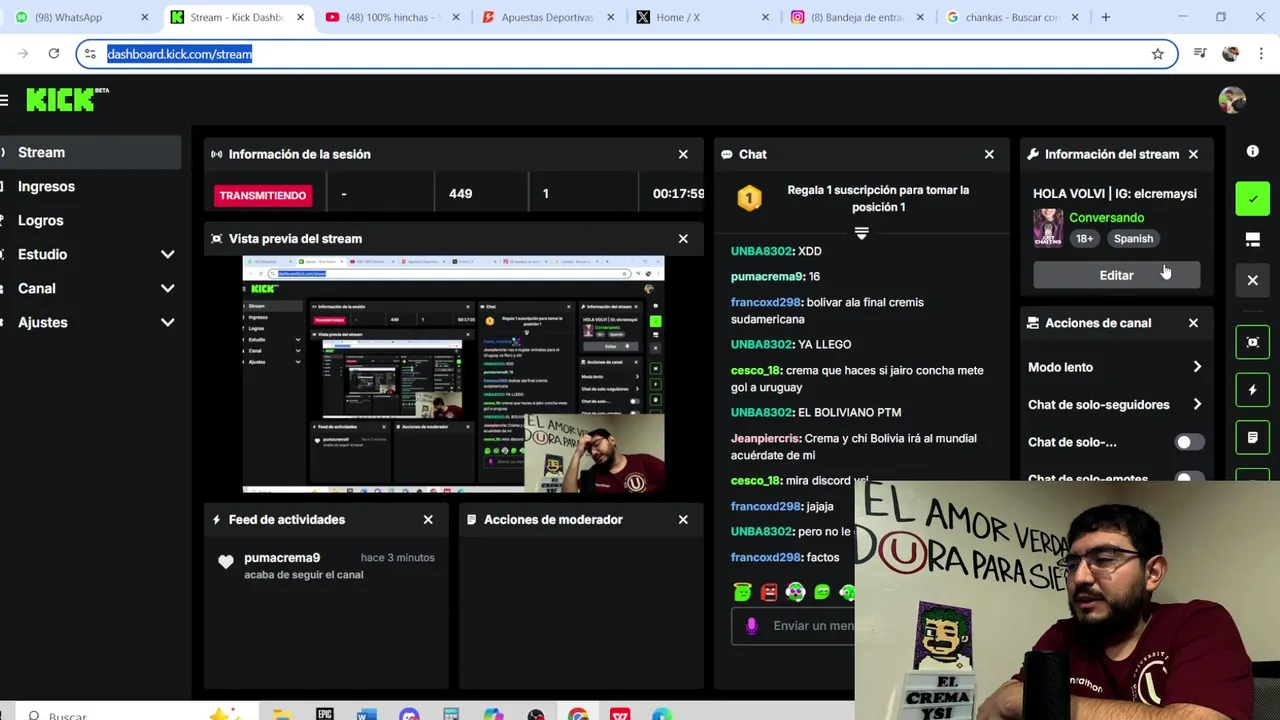Close the Feed de actividades panel

point(428,520)
